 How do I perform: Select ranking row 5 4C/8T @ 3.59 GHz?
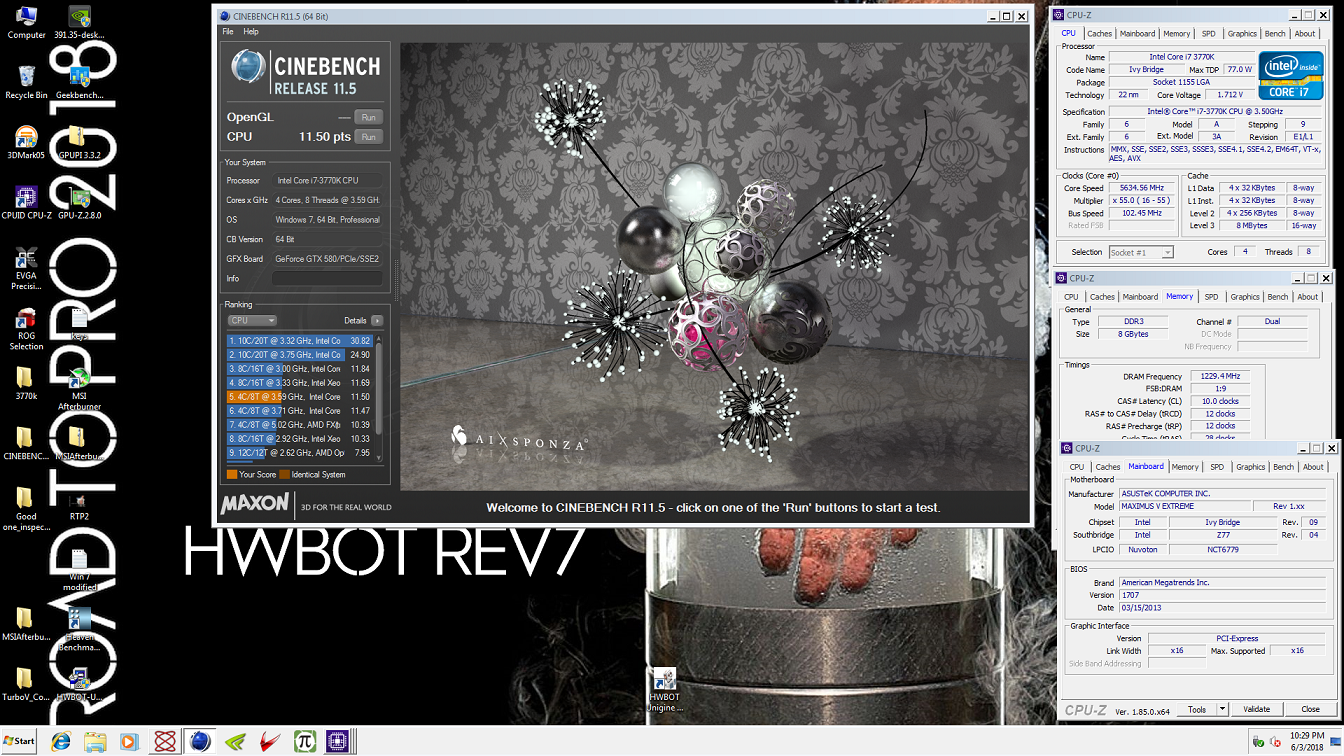point(299,397)
